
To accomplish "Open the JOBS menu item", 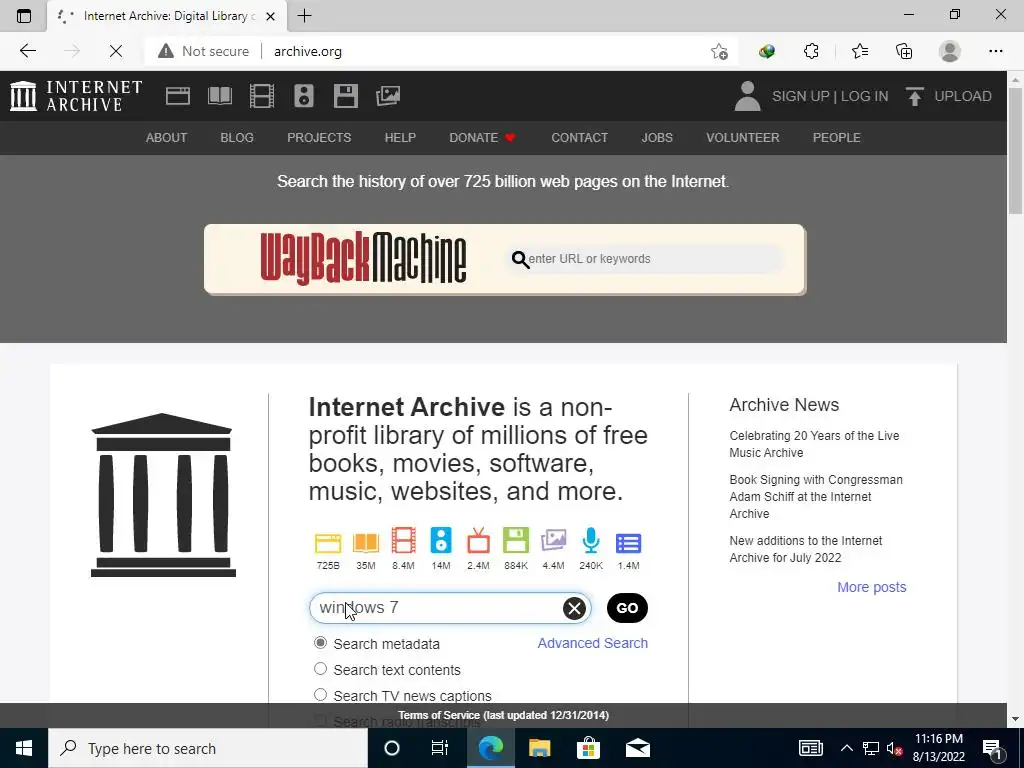I will 657,138.
